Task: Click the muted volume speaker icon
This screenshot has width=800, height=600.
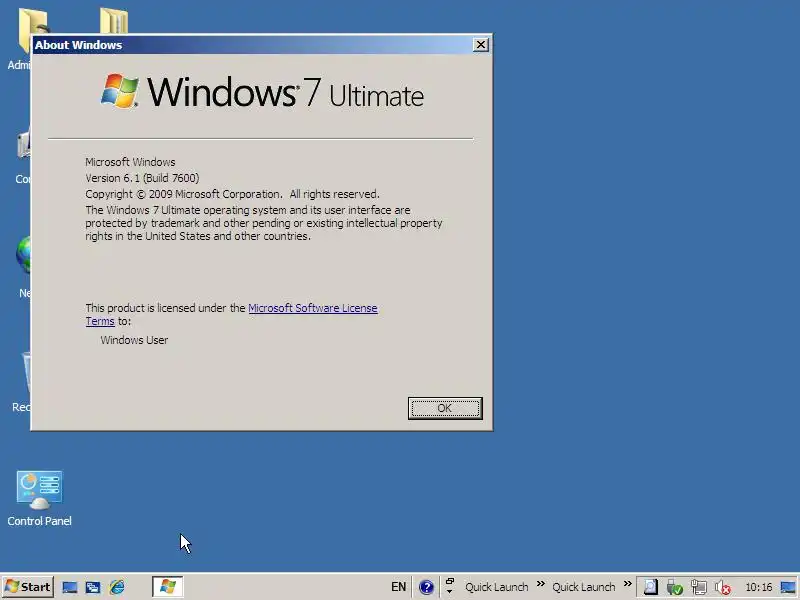Action: (722, 587)
